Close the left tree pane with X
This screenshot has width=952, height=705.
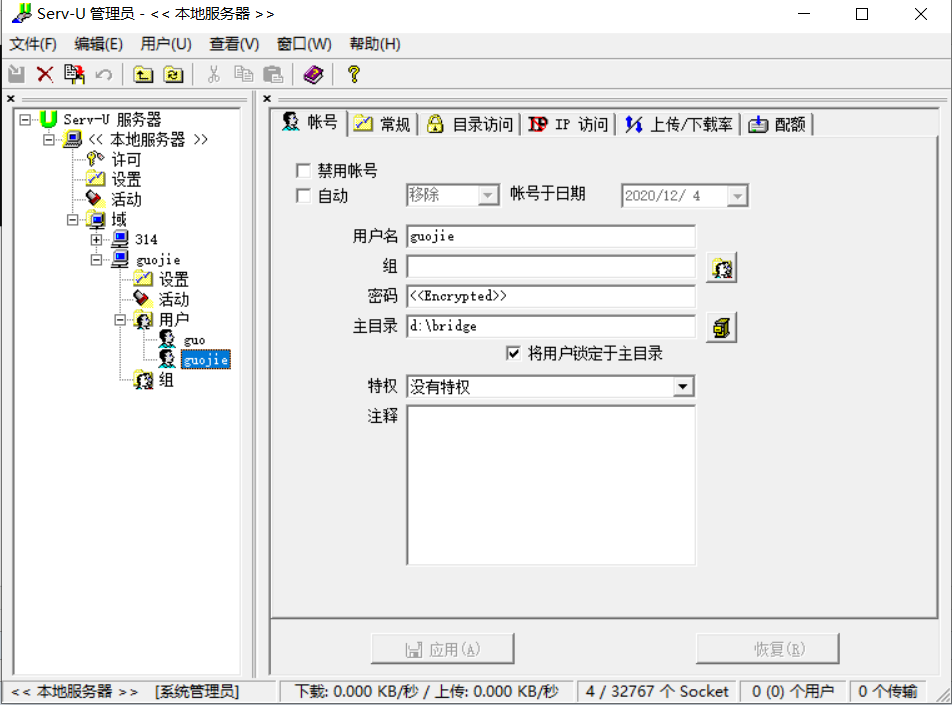tap(10, 98)
